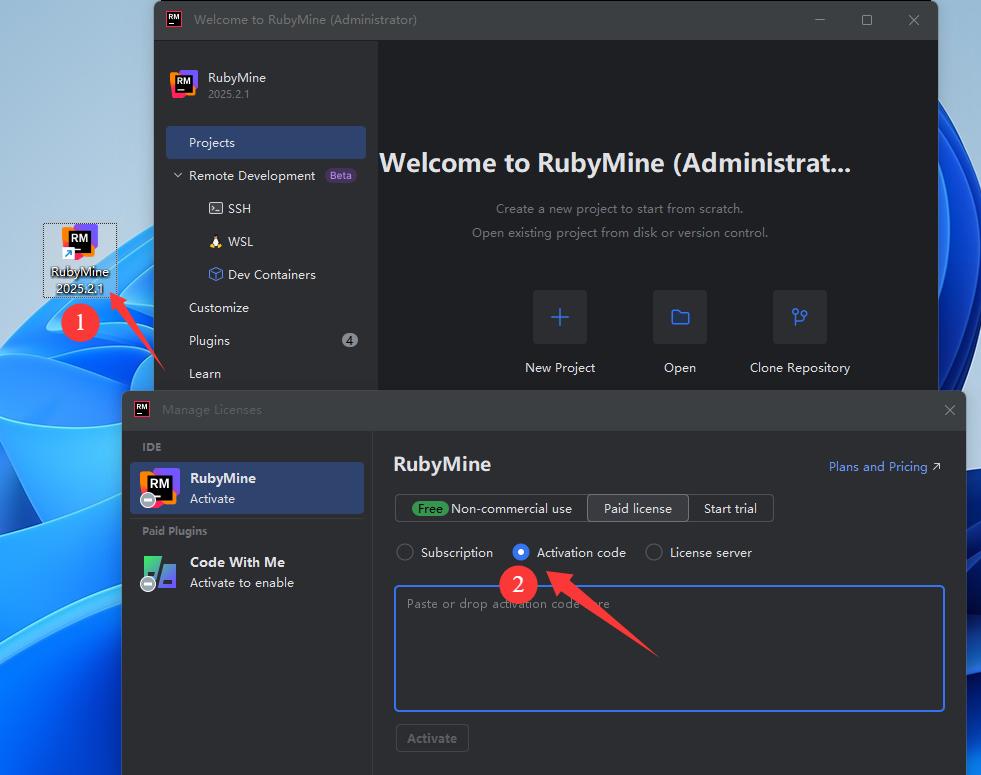Click the RubyMine product icon in licenses list
981x775 pixels.
click(x=160, y=488)
